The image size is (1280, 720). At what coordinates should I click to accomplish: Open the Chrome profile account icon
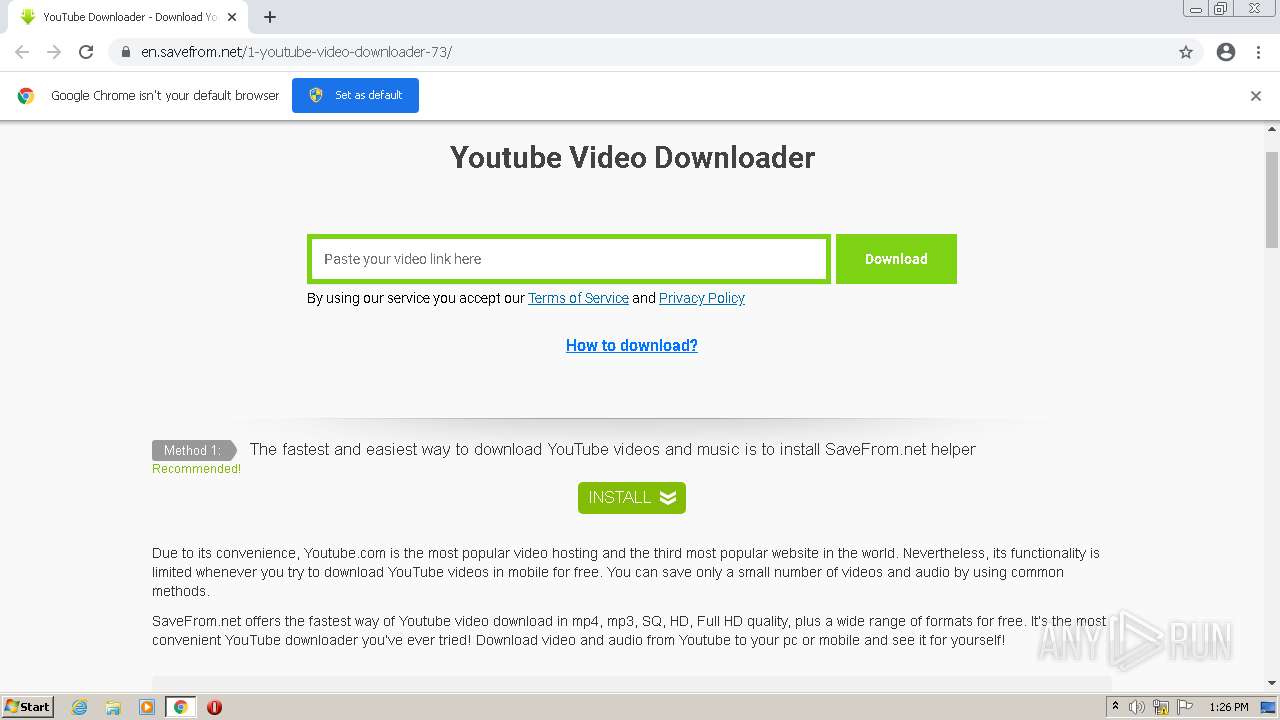(x=1226, y=52)
